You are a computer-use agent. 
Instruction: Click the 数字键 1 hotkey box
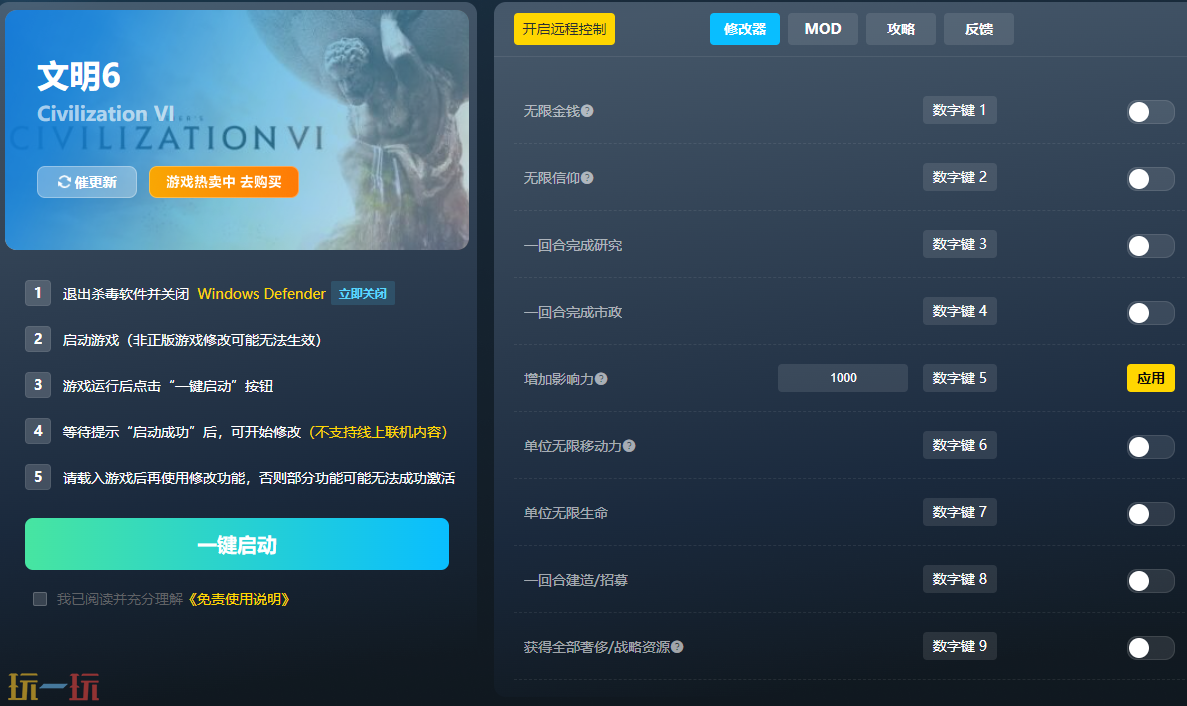(959, 110)
